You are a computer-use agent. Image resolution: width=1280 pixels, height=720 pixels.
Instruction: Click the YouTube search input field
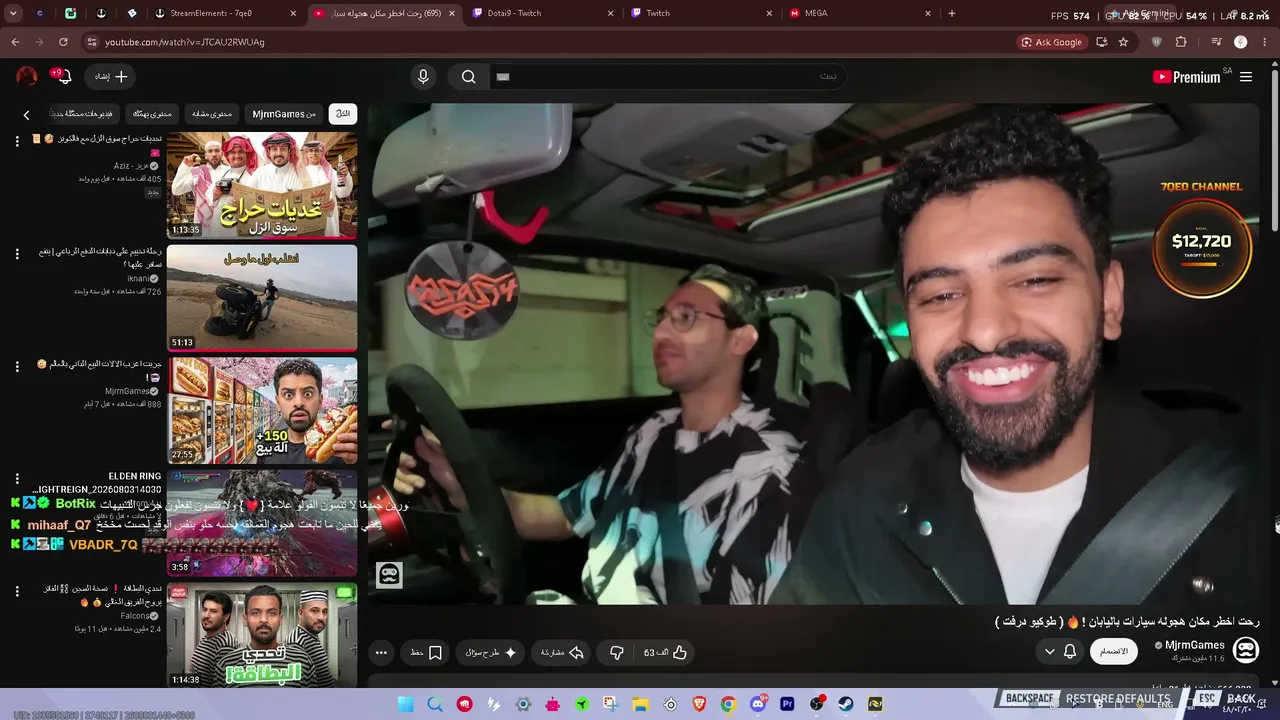tap(666, 77)
